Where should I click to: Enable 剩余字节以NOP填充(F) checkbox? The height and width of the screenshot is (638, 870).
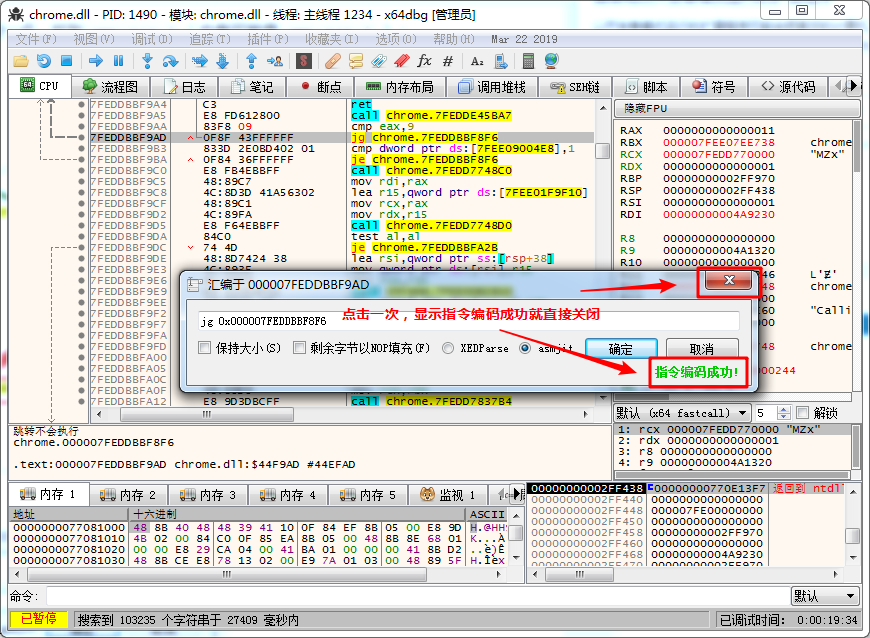(x=300, y=348)
